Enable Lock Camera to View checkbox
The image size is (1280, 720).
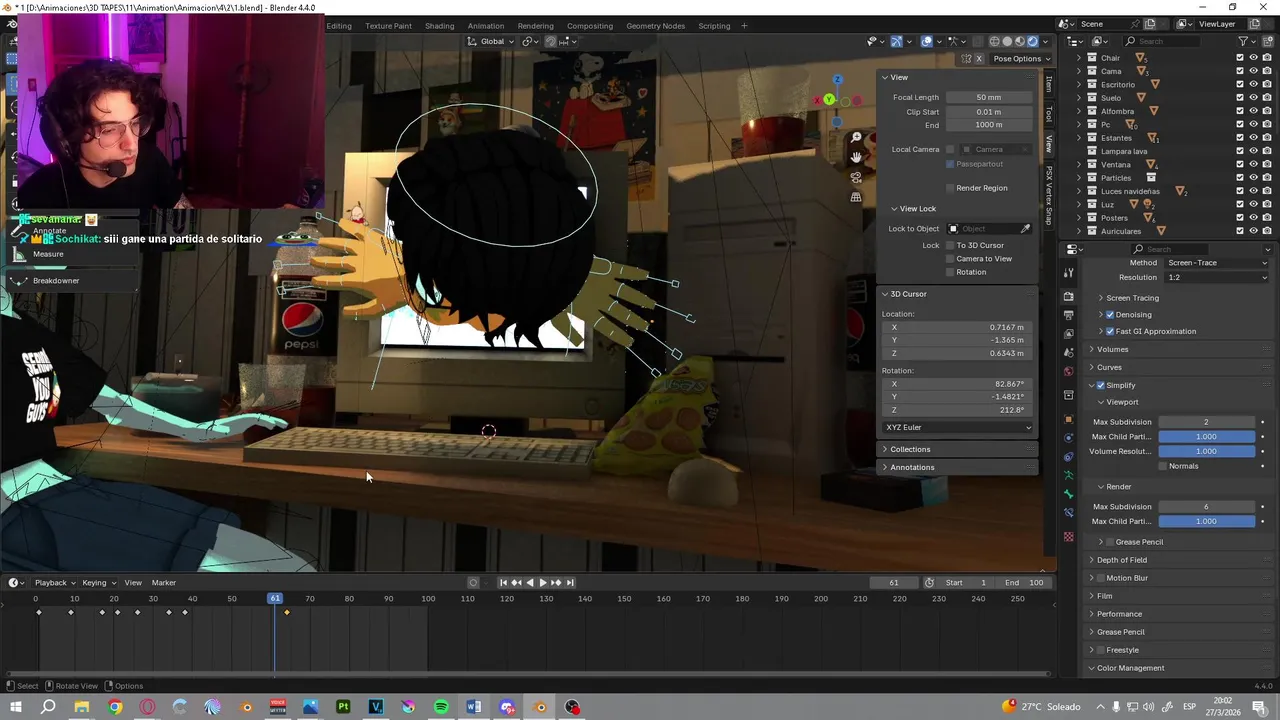950,259
